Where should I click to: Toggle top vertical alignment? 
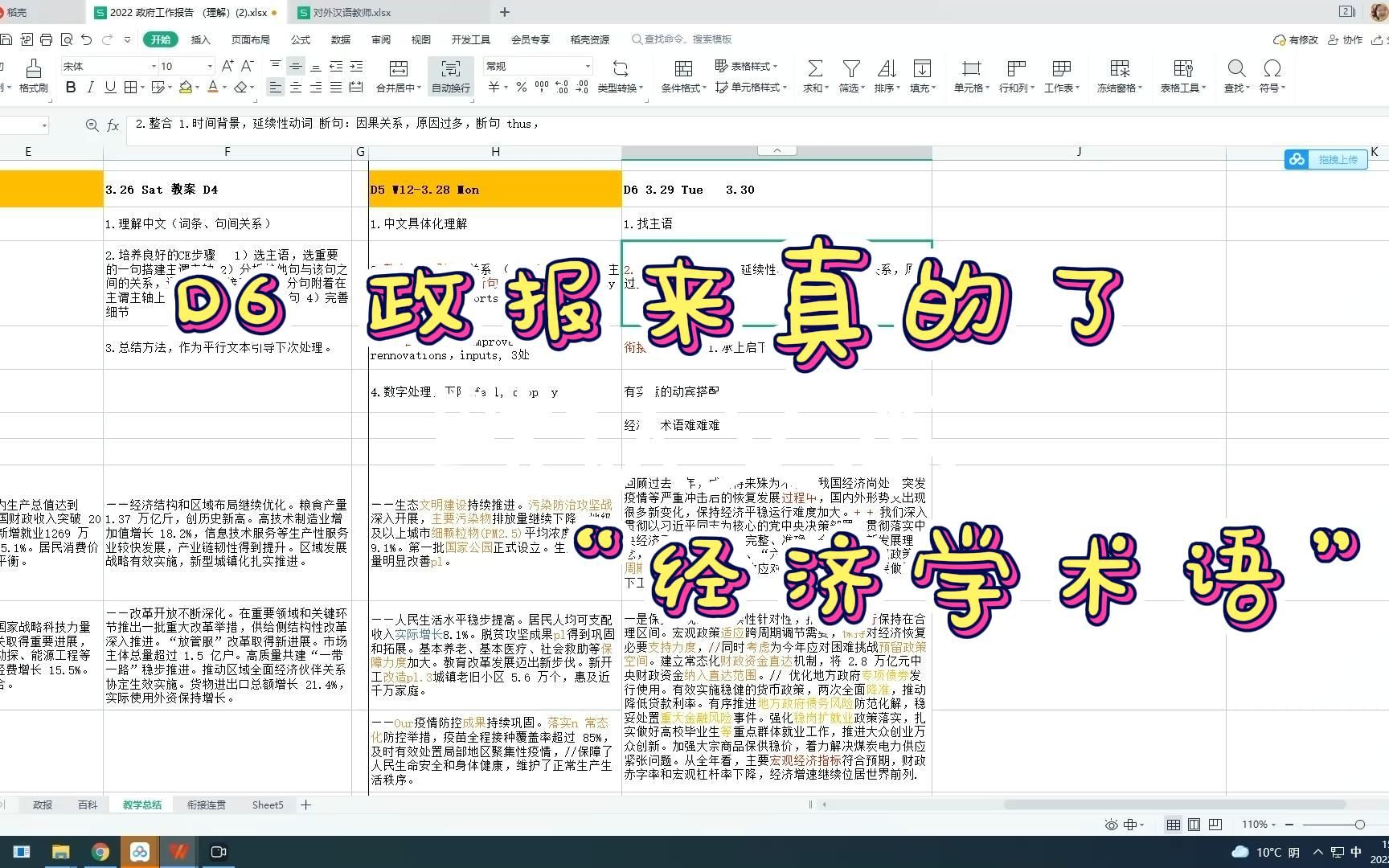pyautogui.click(x=276, y=66)
